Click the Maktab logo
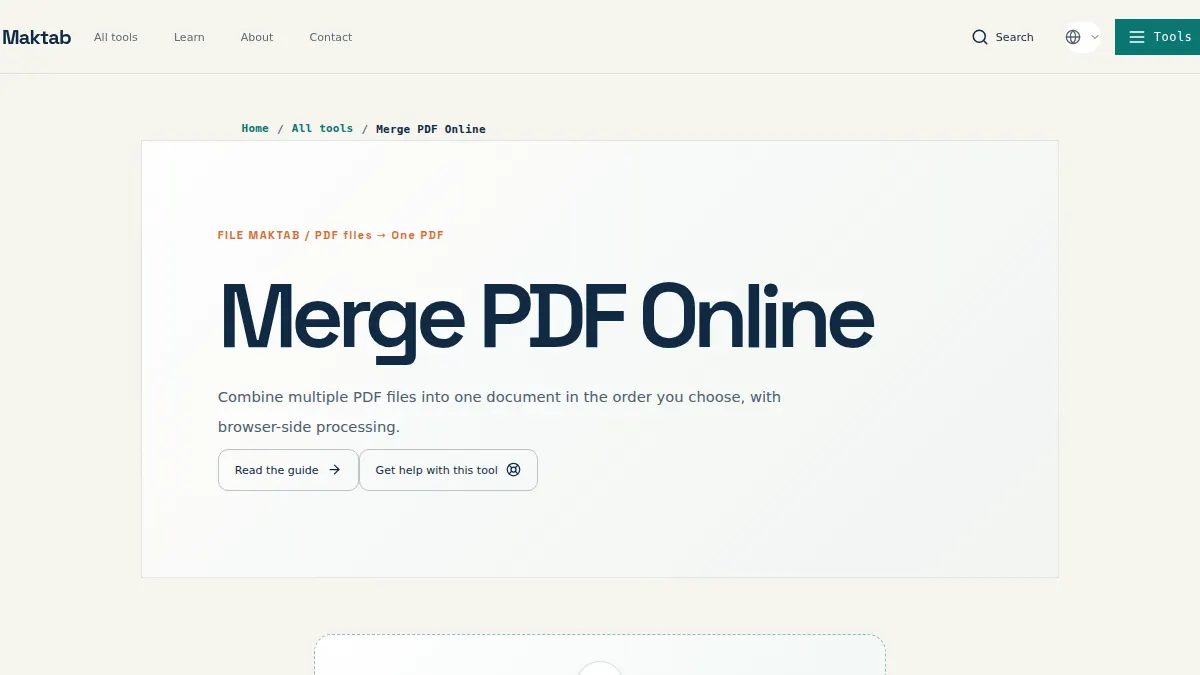This screenshot has height=675, width=1200. point(36,37)
